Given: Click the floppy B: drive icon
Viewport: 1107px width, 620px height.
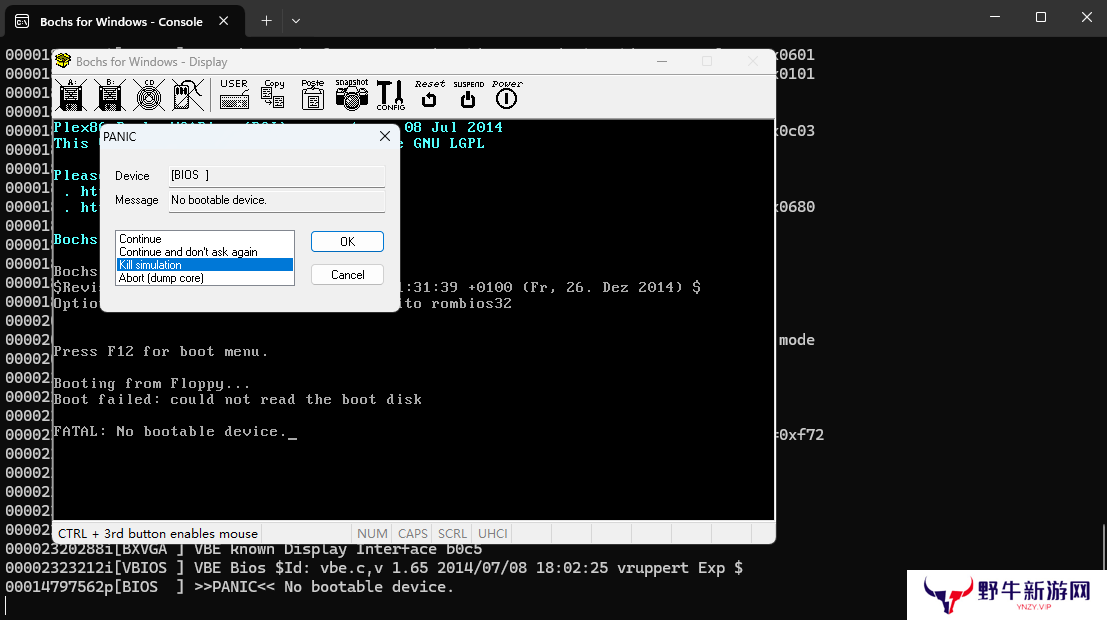Looking at the screenshot, I should (110, 95).
